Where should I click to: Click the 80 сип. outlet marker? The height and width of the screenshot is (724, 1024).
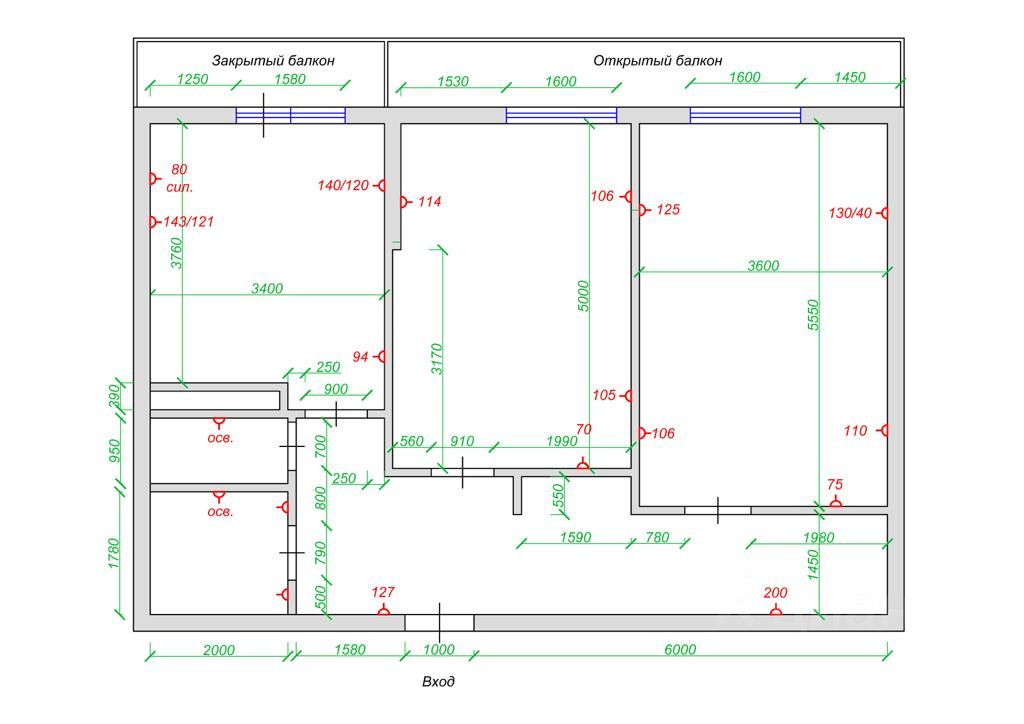(154, 178)
